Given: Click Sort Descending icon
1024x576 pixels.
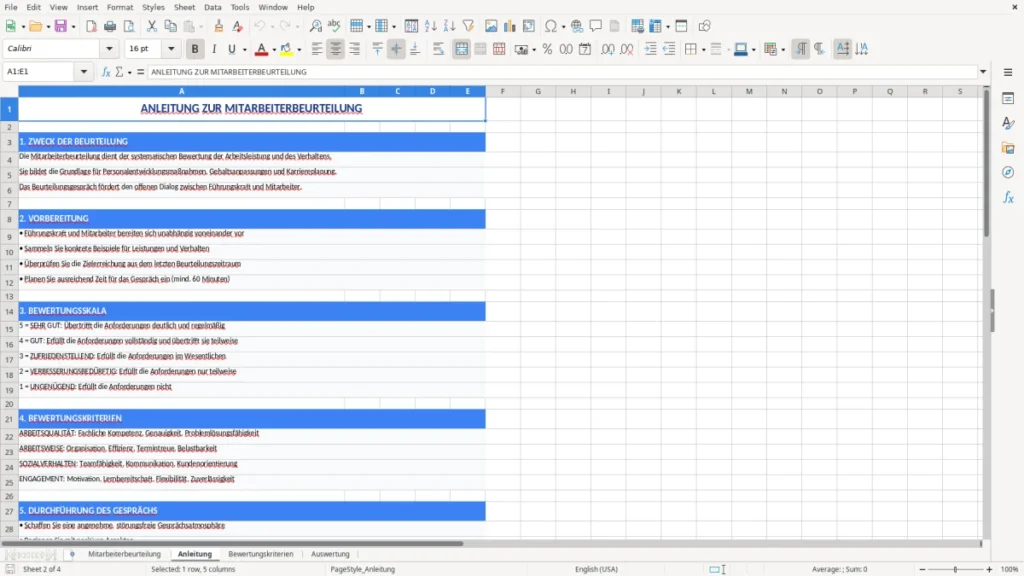Looking at the screenshot, I should pyautogui.click(x=449, y=26).
